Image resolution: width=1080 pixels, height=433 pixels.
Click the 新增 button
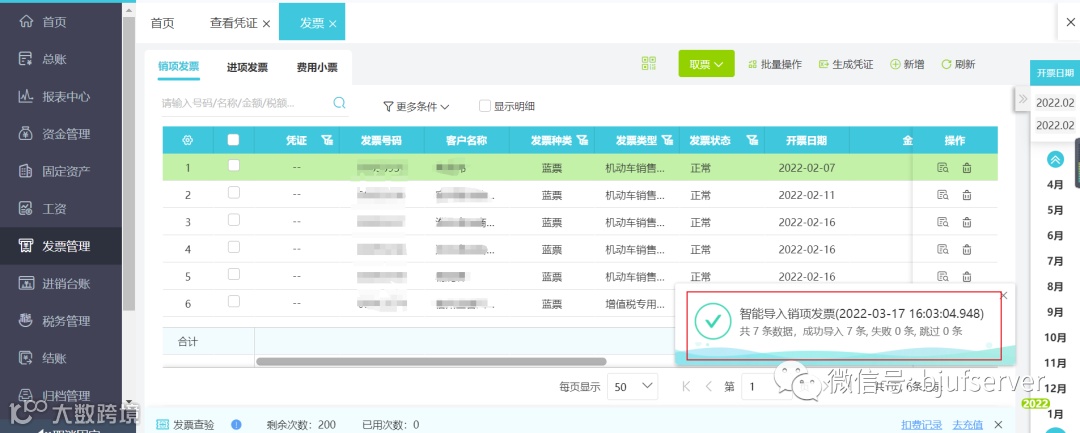(907, 64)
